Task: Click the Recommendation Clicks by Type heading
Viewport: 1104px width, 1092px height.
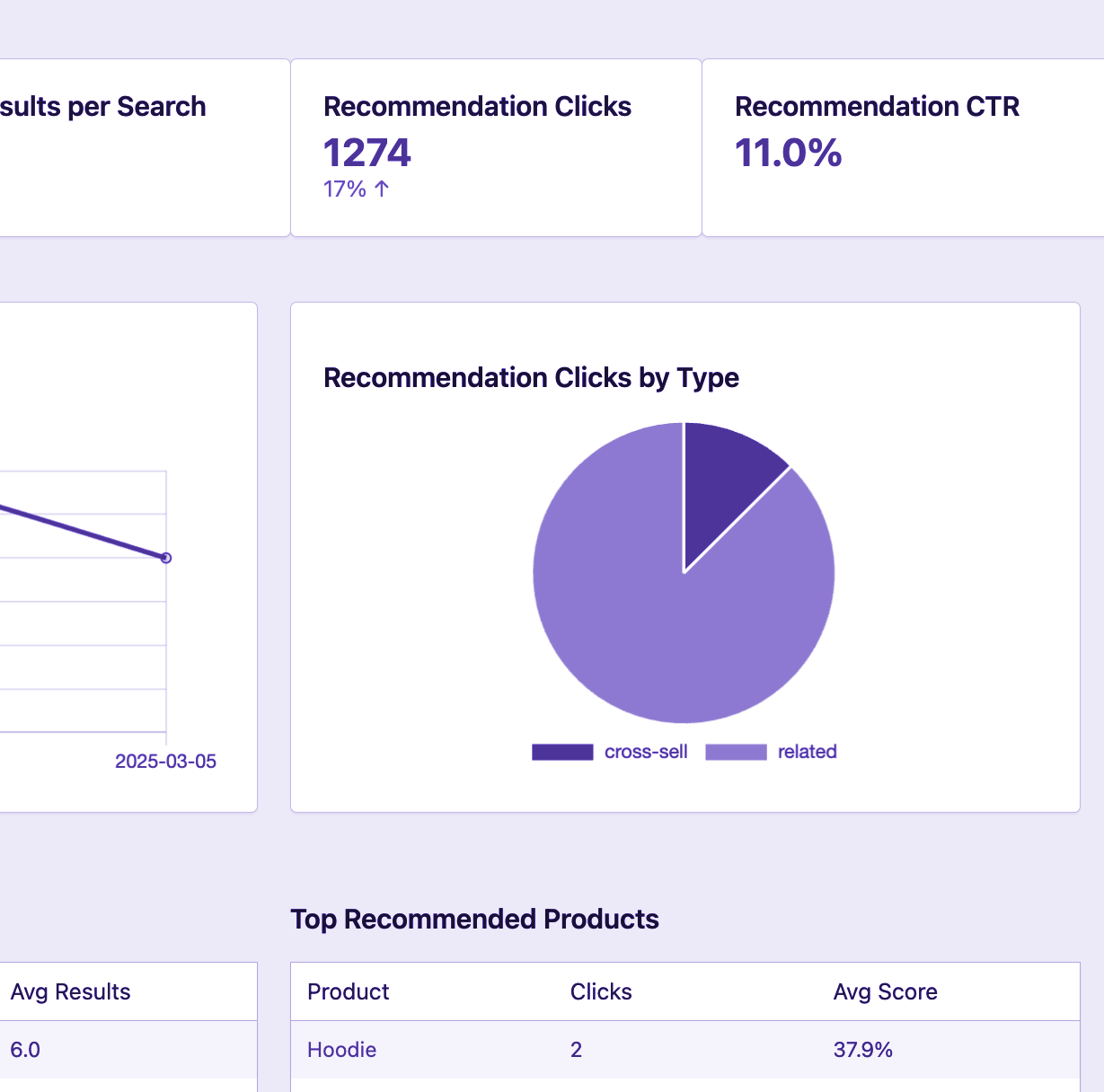Action: 531,377
